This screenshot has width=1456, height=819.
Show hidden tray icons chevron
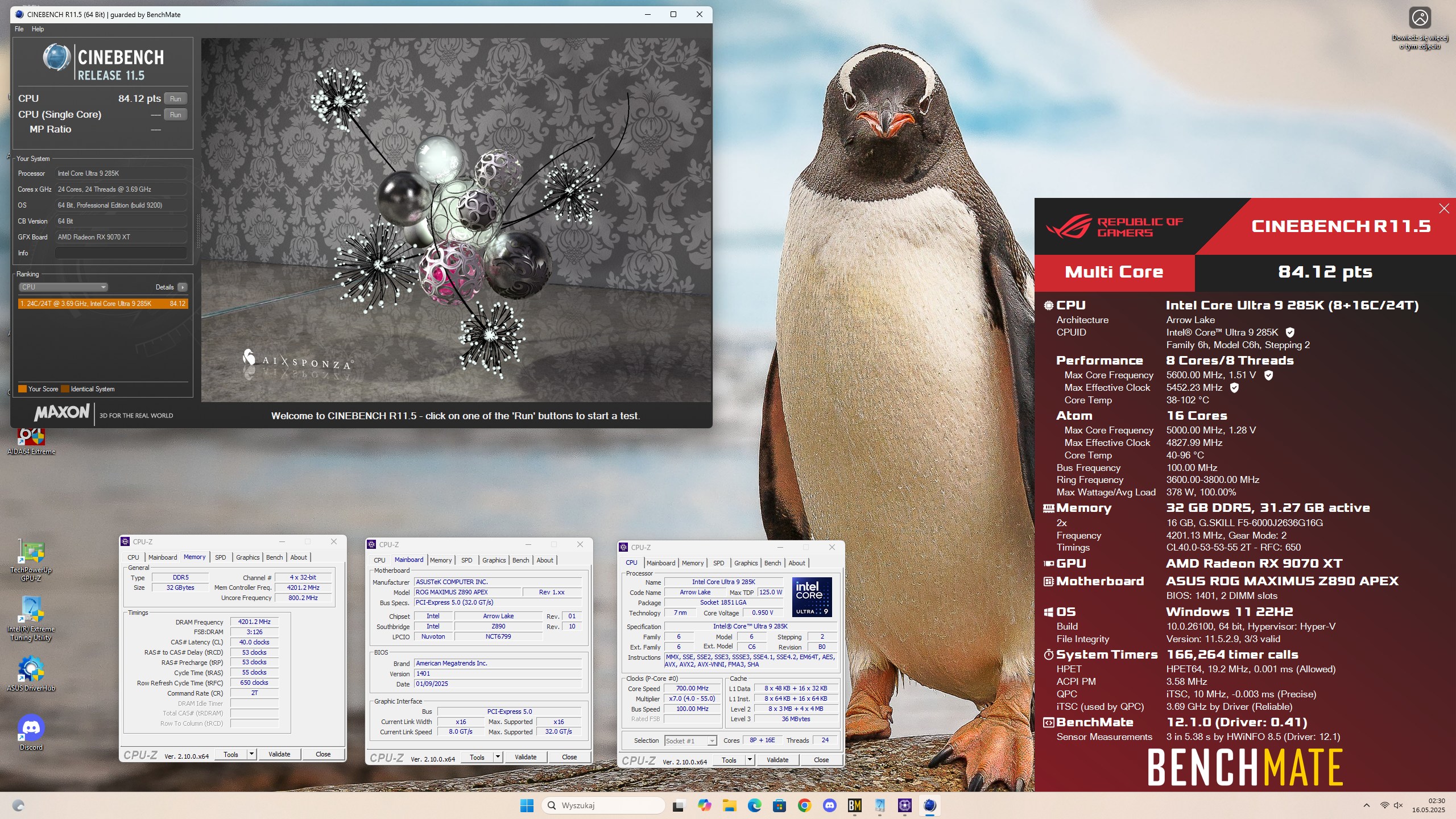1366,805
